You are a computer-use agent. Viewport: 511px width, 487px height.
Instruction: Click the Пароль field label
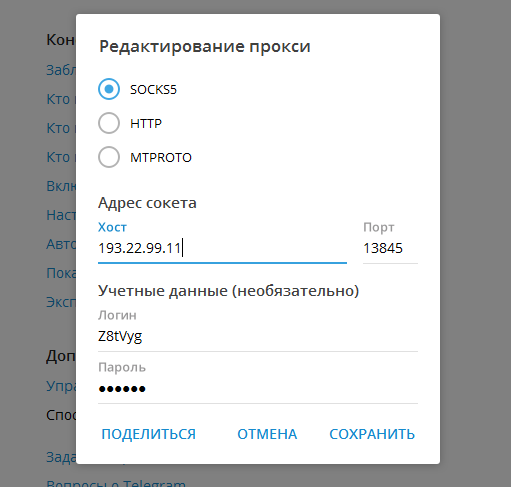pyautogui.click(x=122, y=367)
